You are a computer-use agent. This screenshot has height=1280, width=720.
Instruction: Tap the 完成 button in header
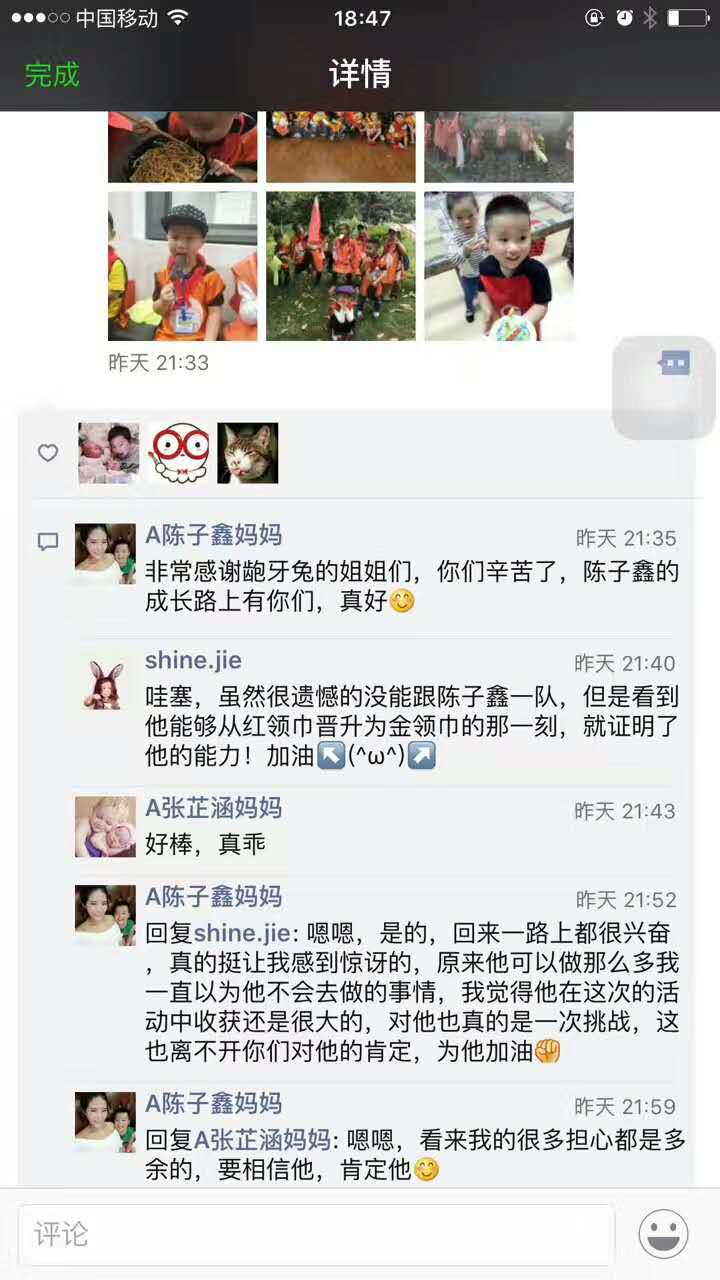(x=52, y=74)
